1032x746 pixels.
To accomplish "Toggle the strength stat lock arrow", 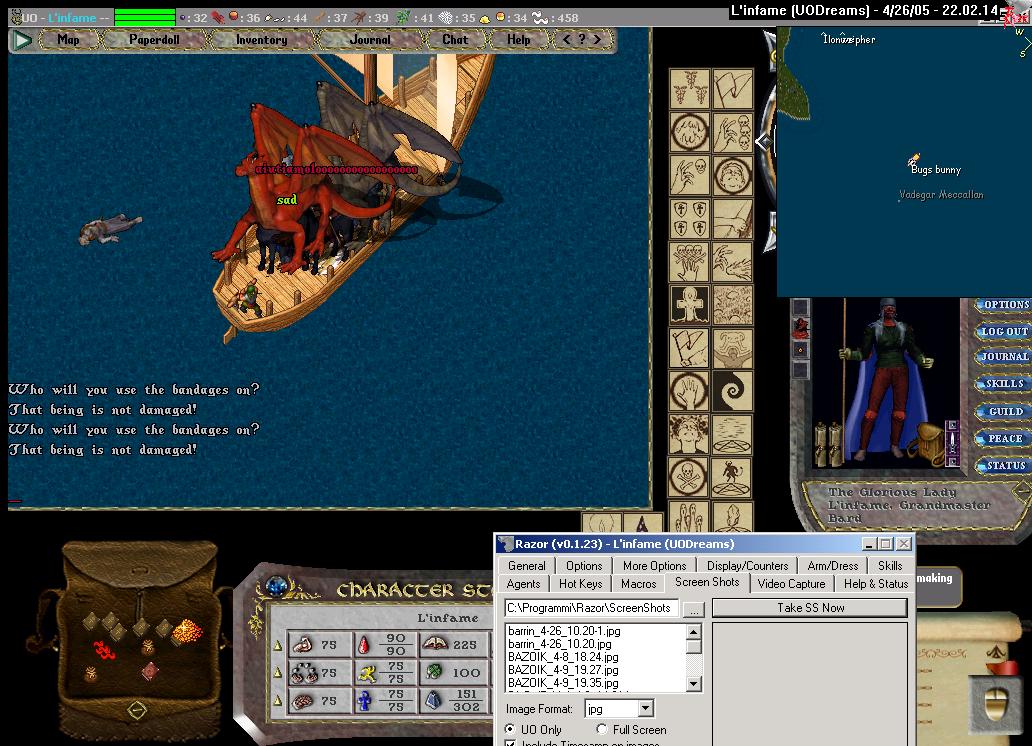I will pos(278,645).
